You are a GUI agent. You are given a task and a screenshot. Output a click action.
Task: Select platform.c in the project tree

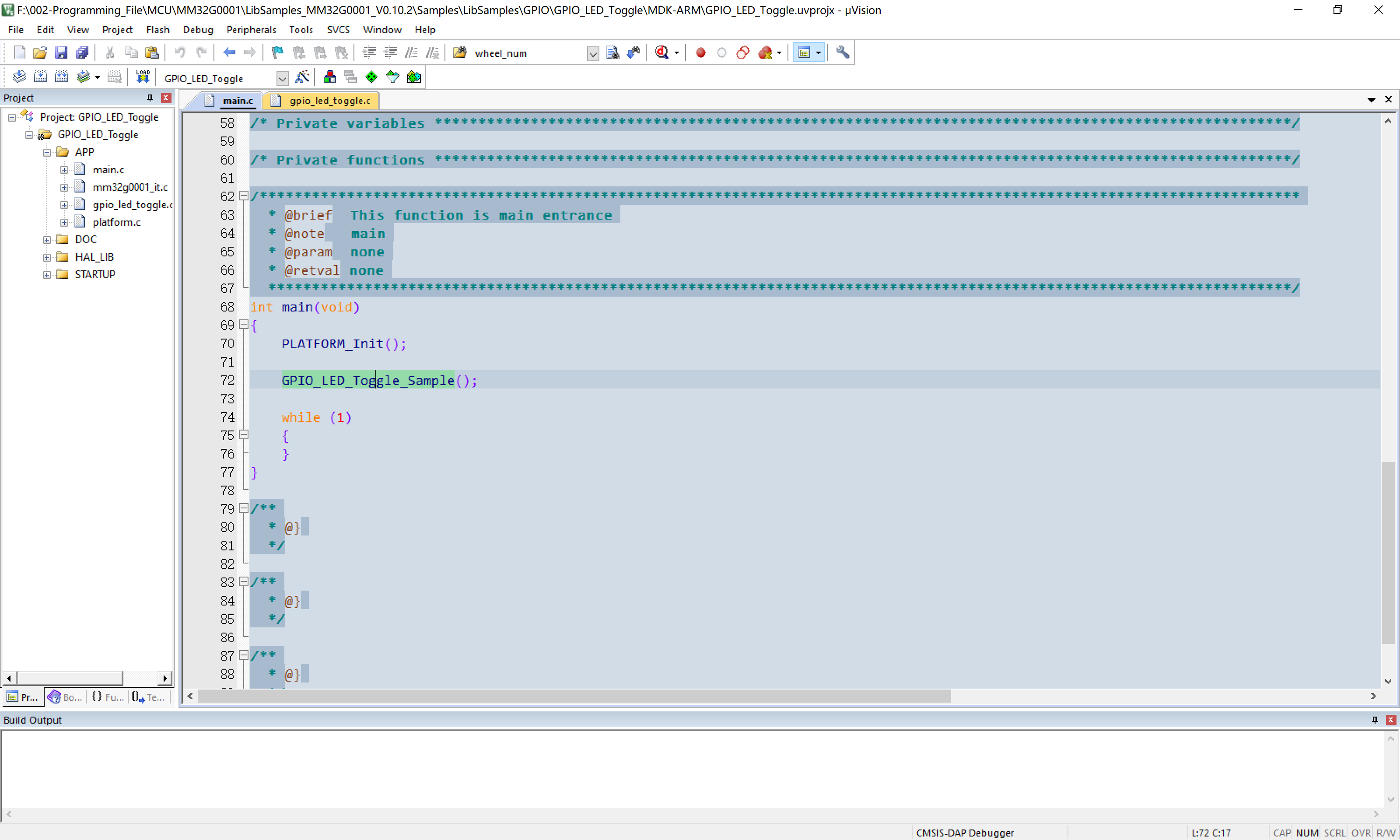[116, 222]
